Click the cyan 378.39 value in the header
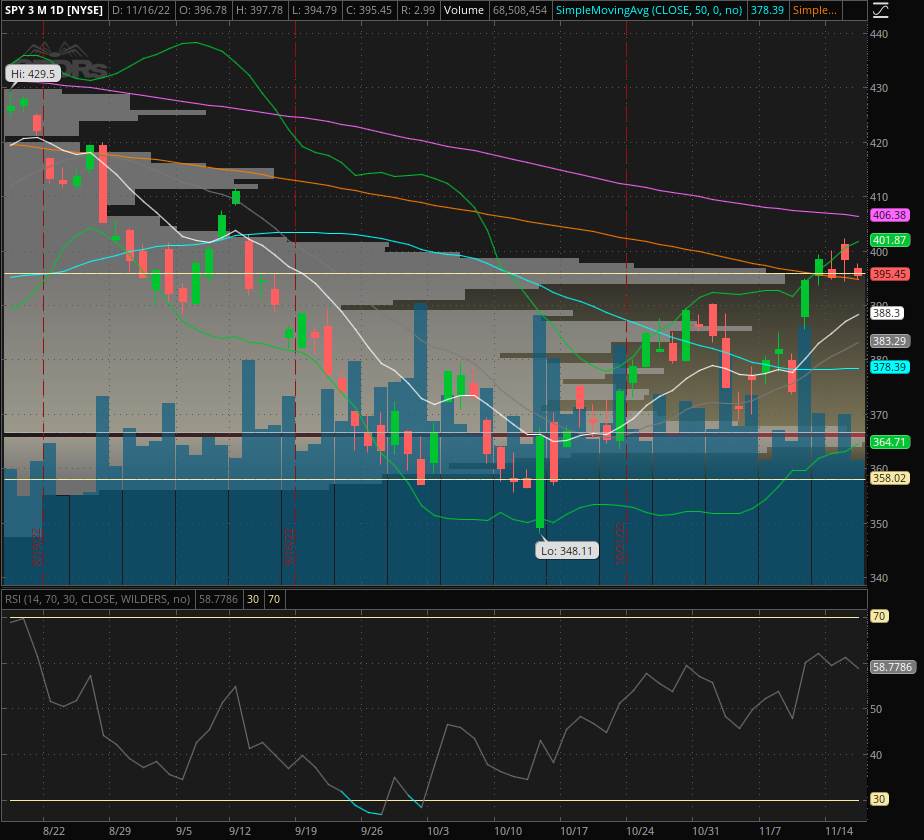The image size is (924, 840). [767, 10]
